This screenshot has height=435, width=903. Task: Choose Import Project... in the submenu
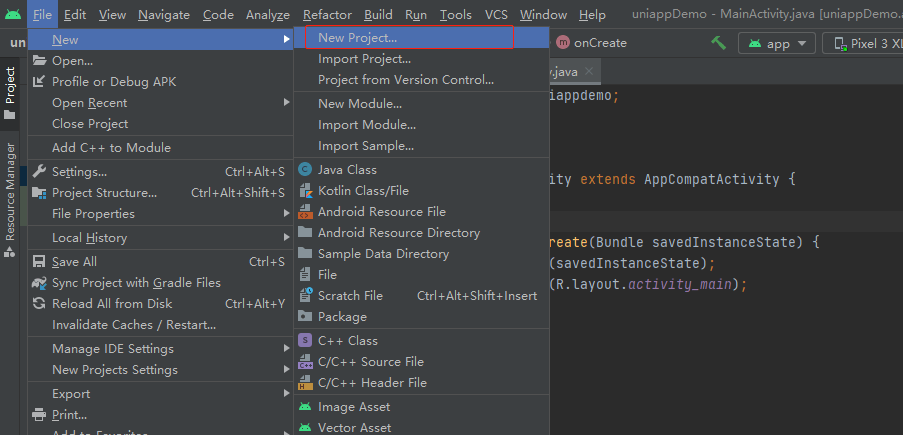[421, 59]
